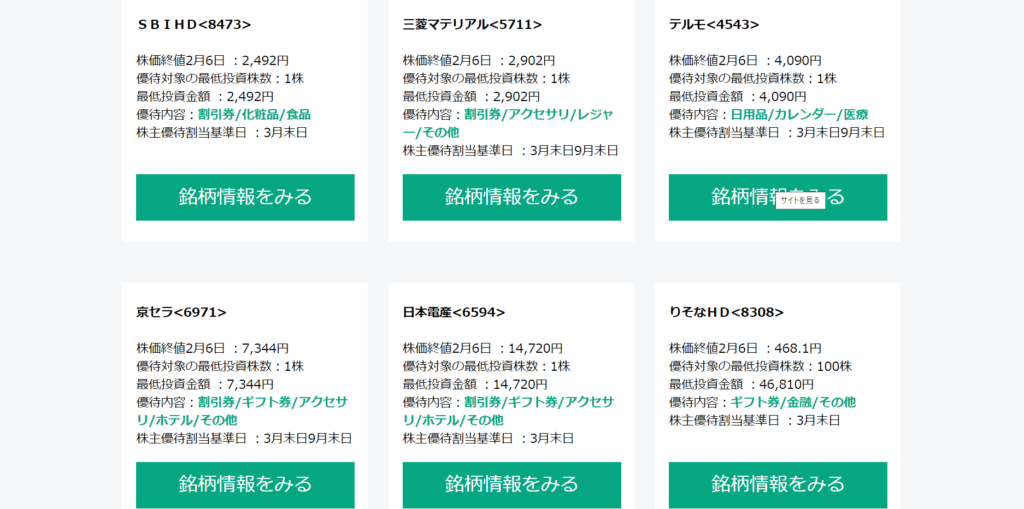This screenshot has width=1024, height=509.
Task: Open stock info button for SBIHD<8473>
Action: pyautogui.click(x=245, y=197)
